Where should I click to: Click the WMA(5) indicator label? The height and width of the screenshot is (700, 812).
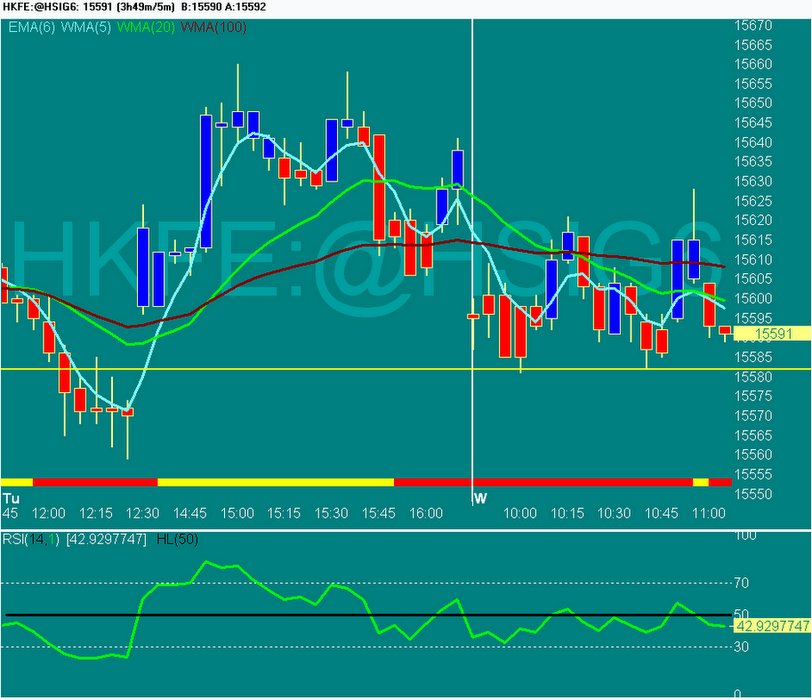[86, 27]
